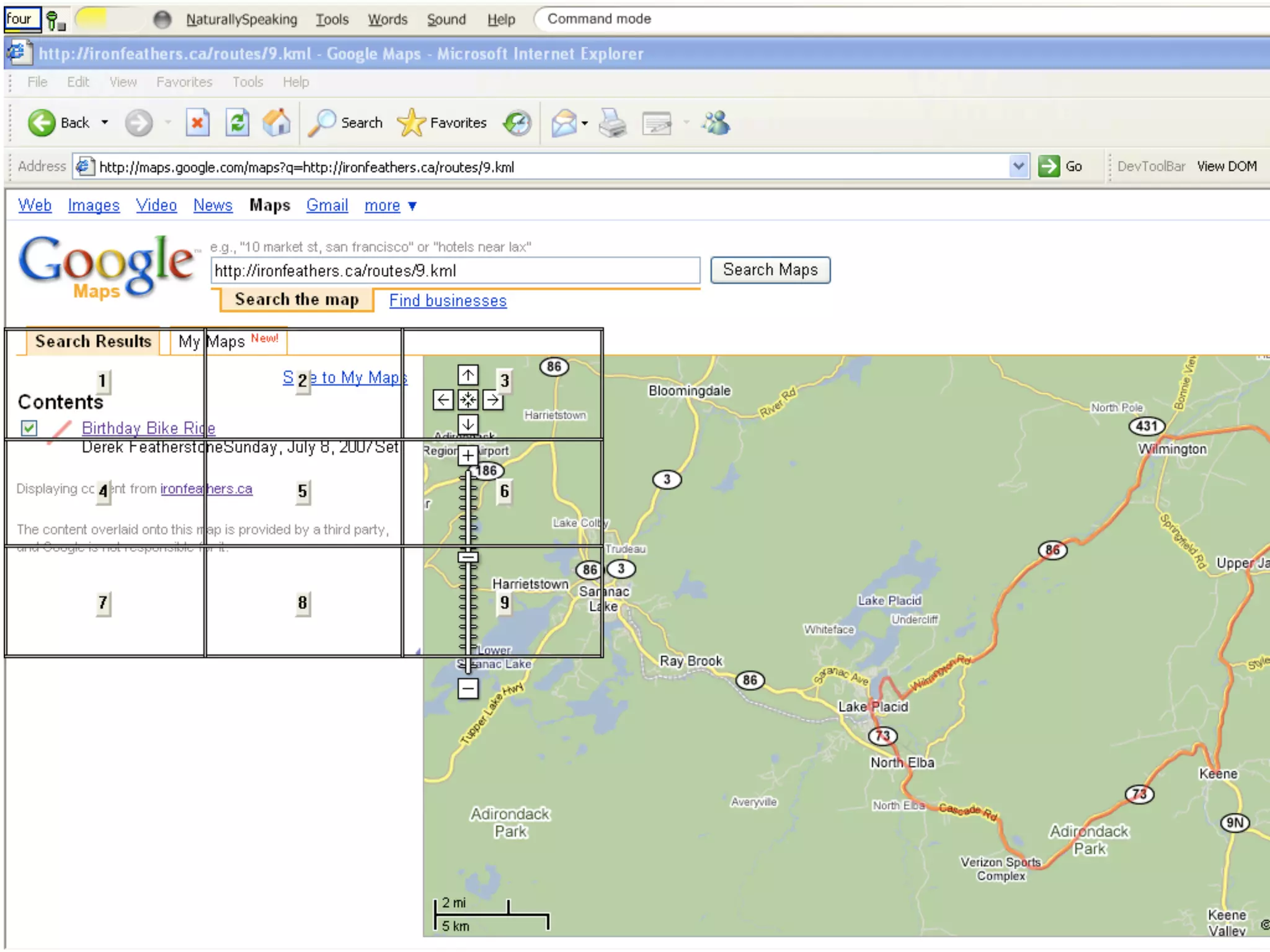Expand the address bar dropdown
The image size is (1270, 952).
click(1018, 166)
